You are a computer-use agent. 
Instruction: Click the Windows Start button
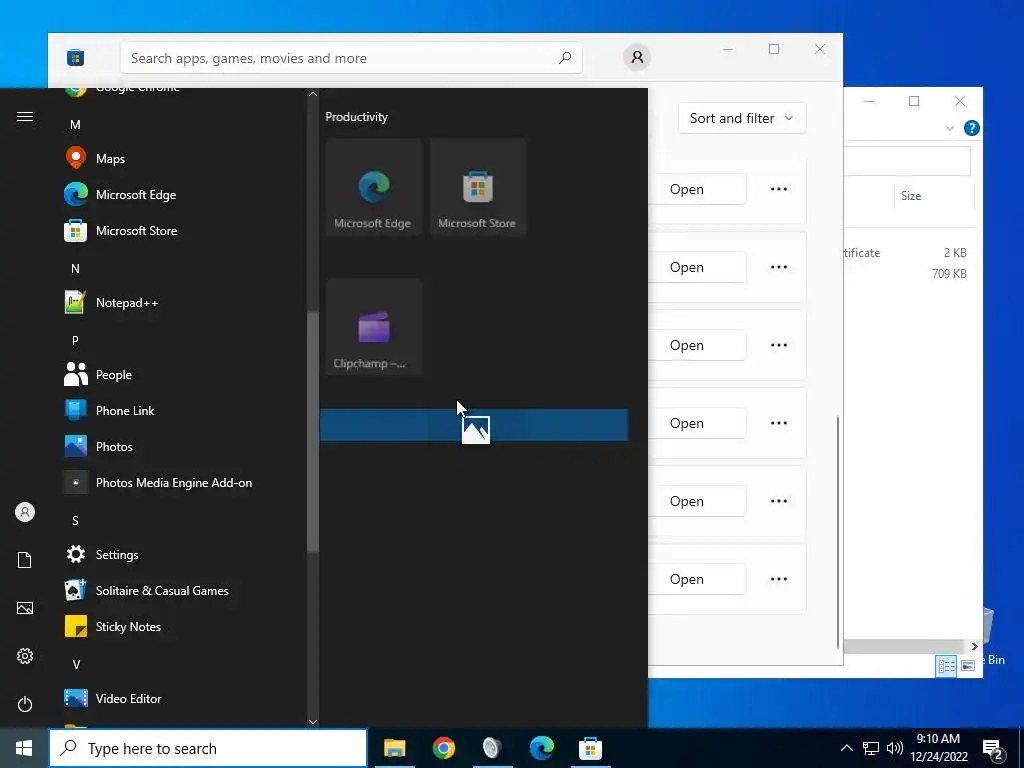[24, 748]
